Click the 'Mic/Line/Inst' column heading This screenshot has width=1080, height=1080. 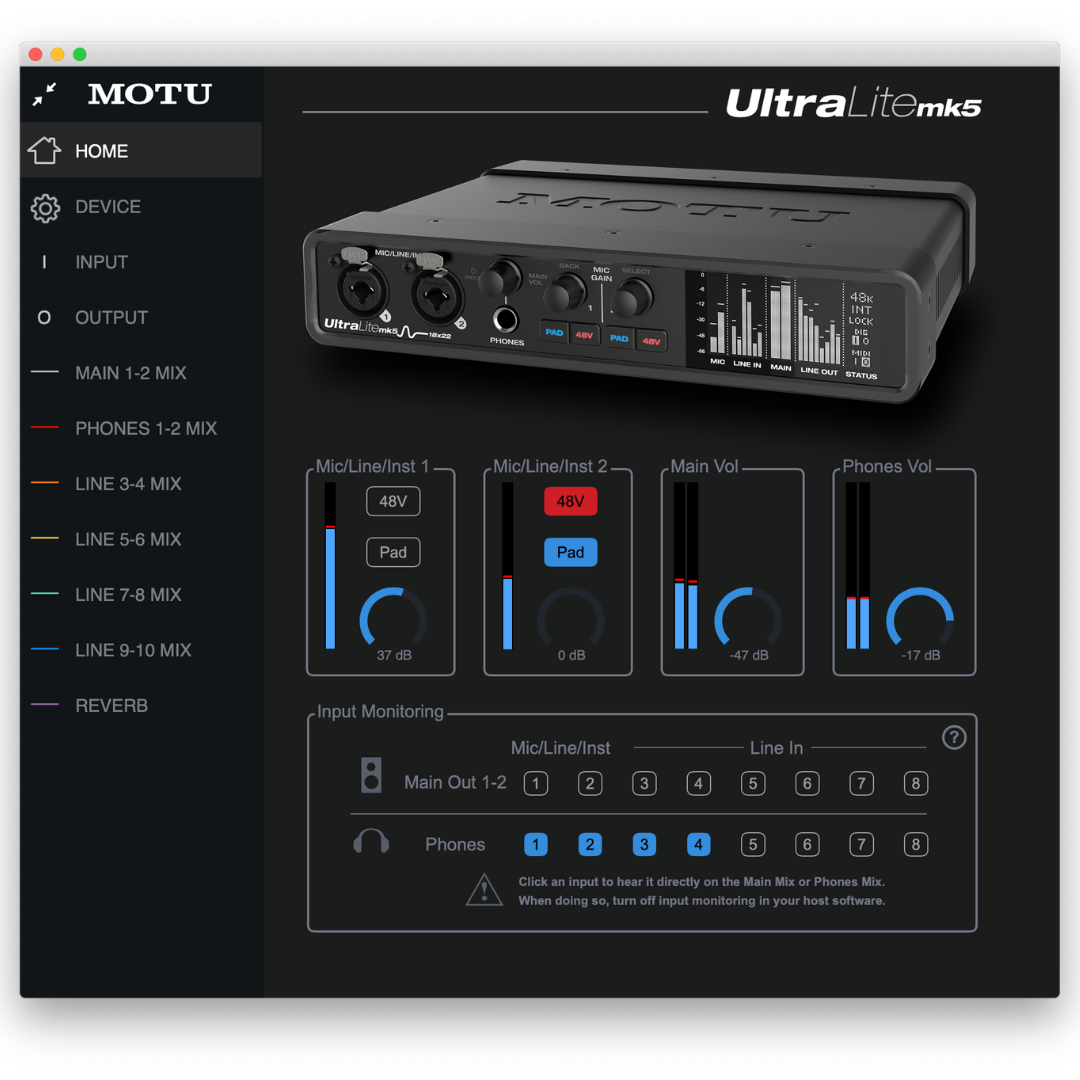click(x=561, y=748)
